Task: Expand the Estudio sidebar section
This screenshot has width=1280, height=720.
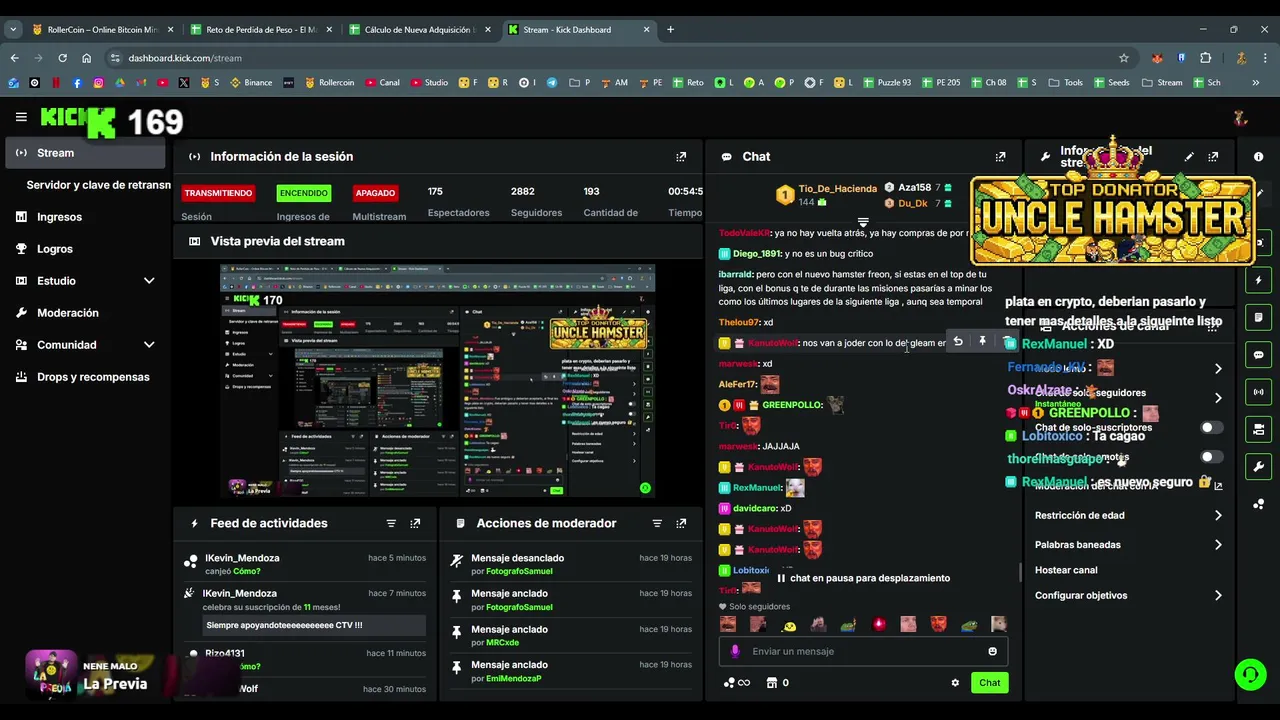Action: 149,281
